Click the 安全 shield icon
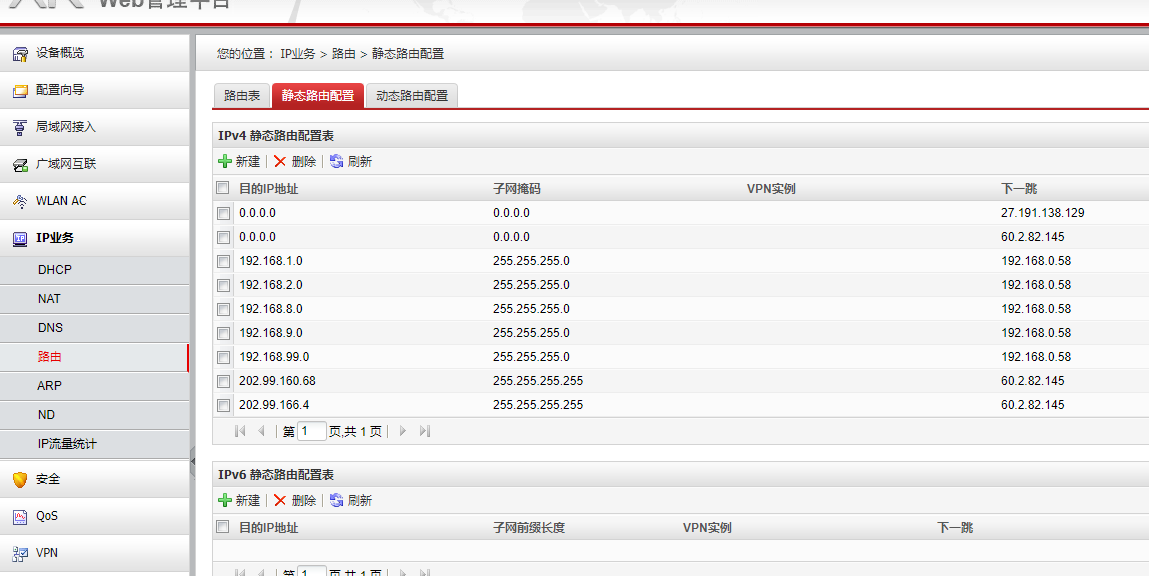Viewport: 1149px width, 576px height. (20, 479)
